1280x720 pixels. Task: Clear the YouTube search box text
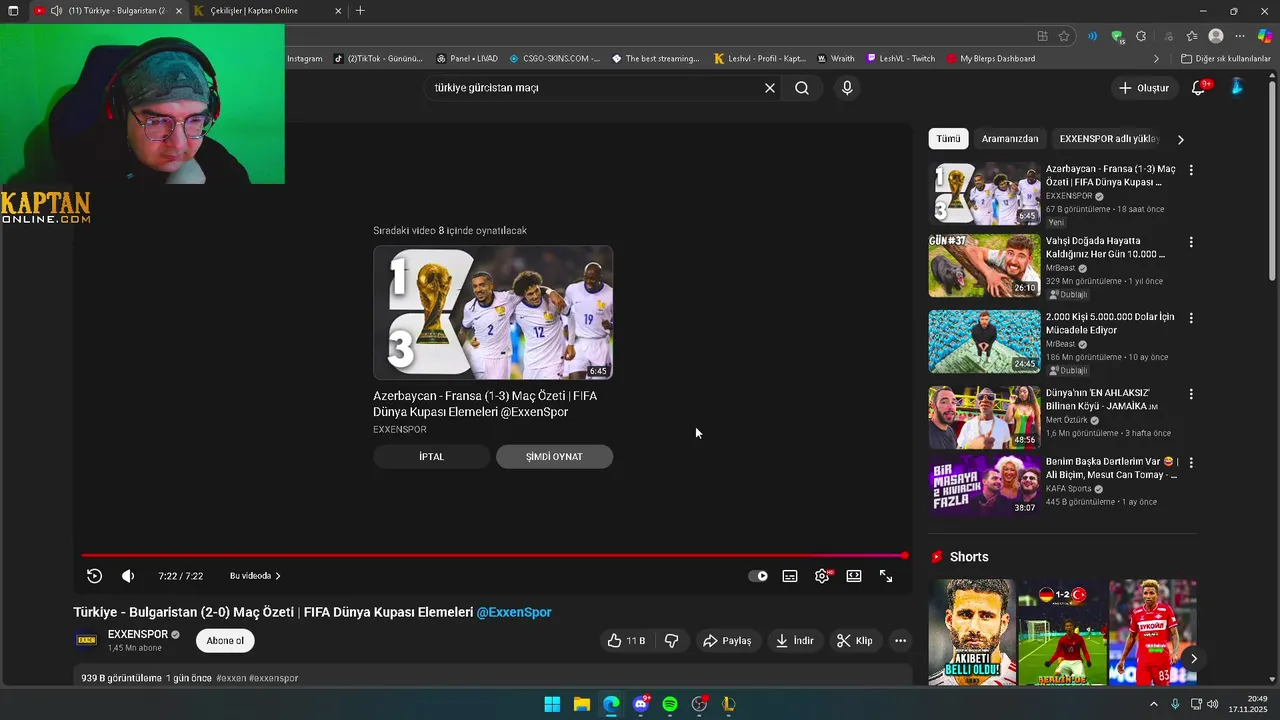click(770, 88)
